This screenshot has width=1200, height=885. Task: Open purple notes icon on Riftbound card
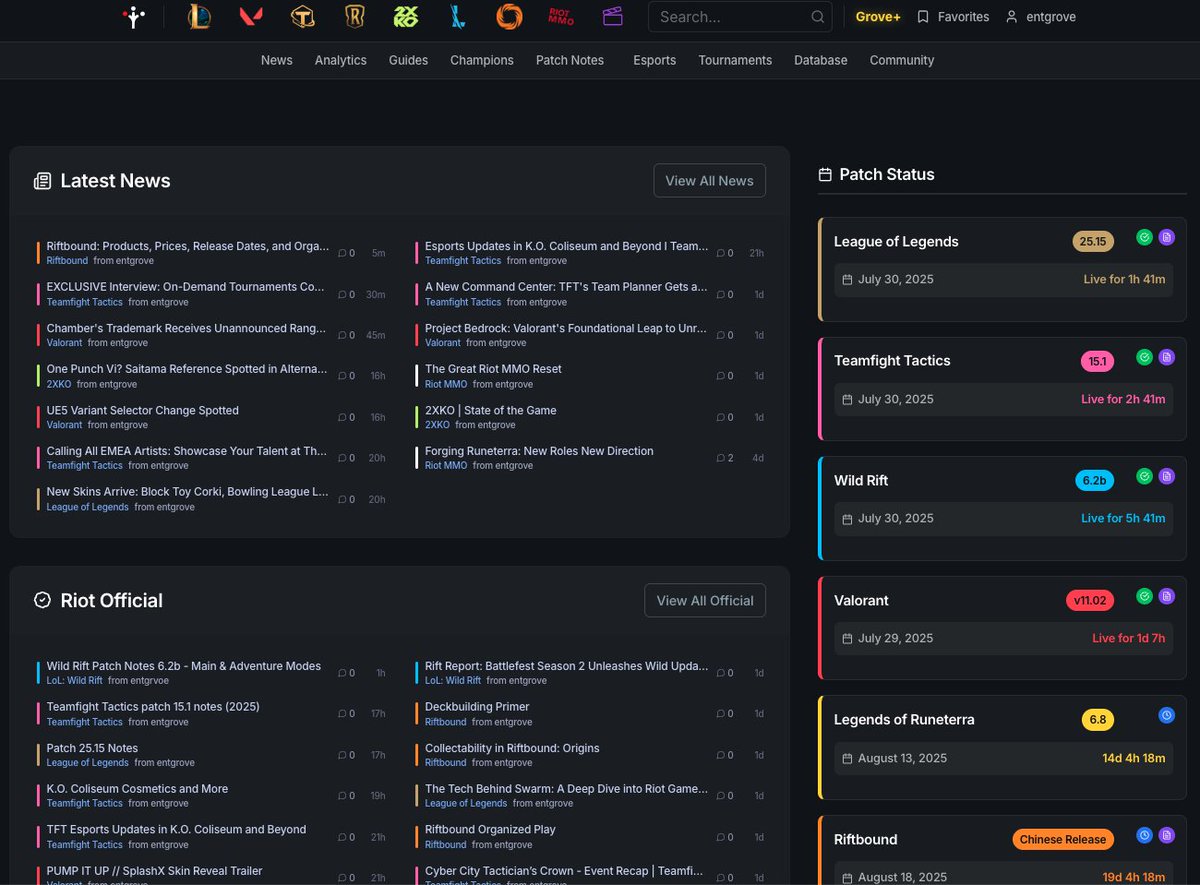click(x=1167, y=836)
